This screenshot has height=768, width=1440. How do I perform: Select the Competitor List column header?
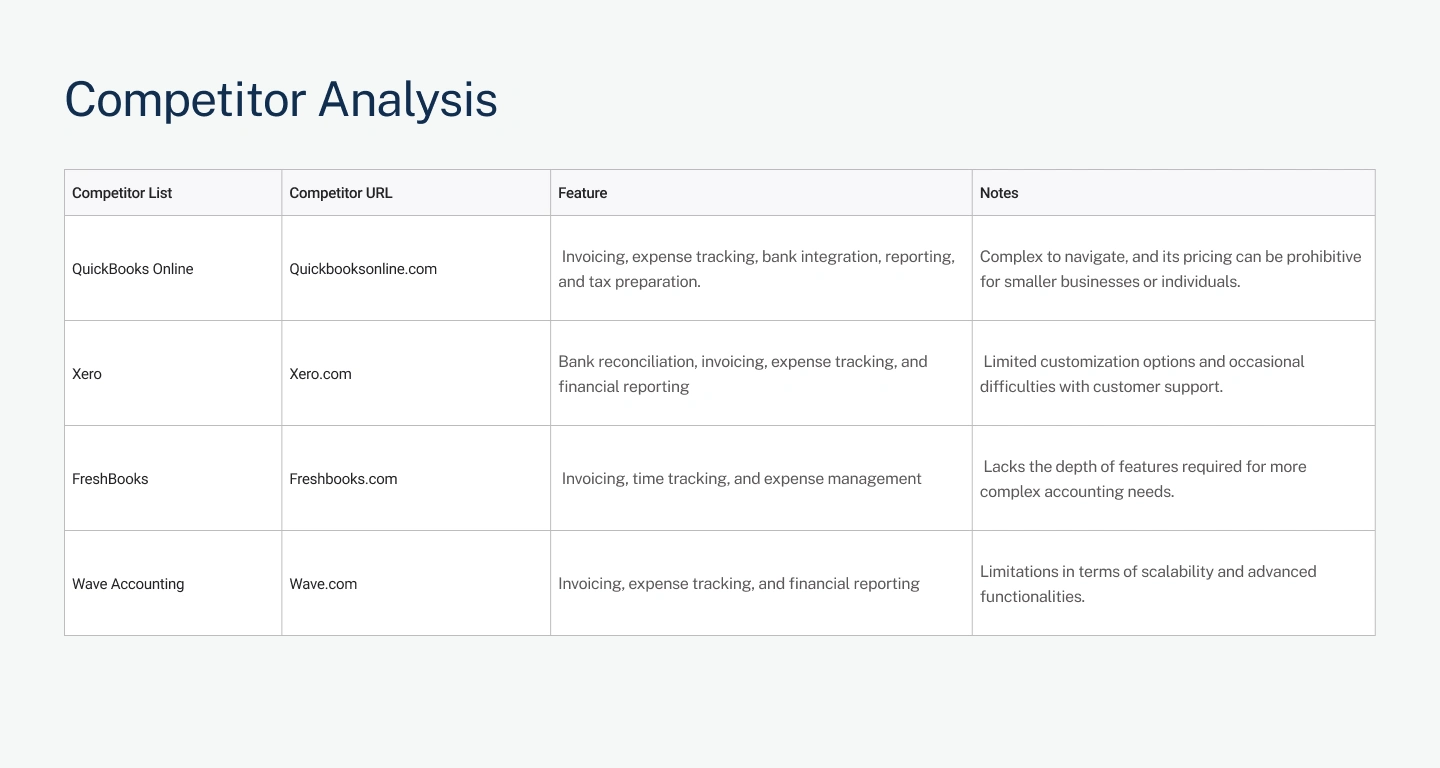point(122,193)
